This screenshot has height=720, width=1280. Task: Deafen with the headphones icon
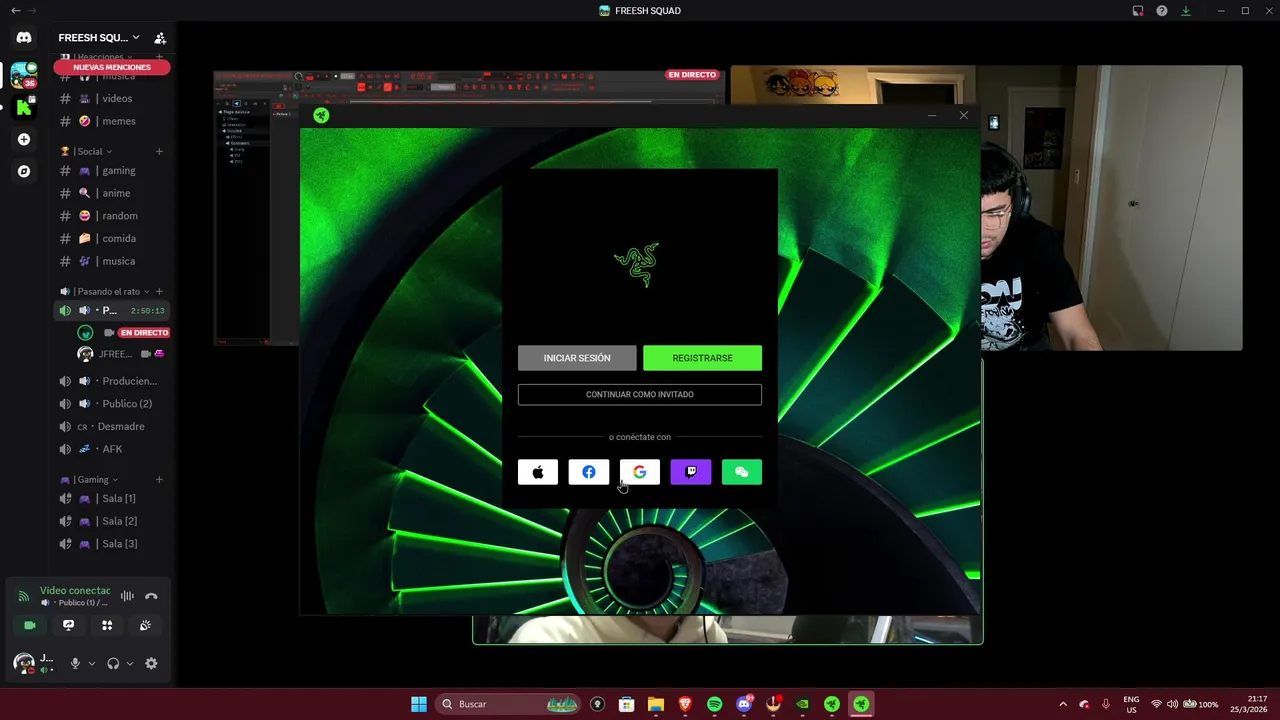pos(113,663)
